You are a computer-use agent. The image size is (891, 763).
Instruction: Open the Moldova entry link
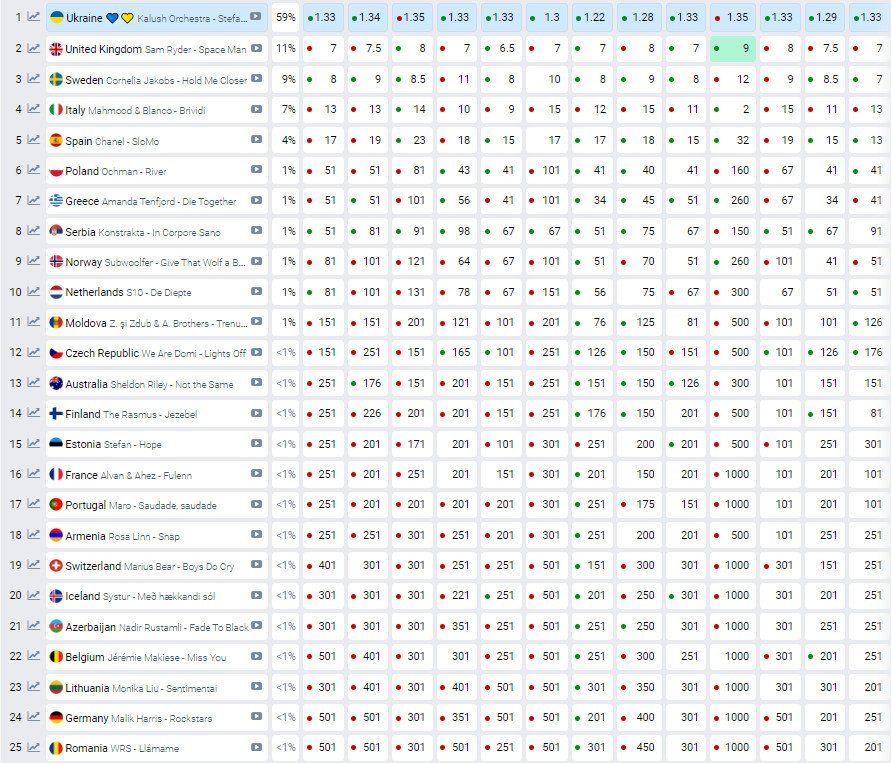86,323
